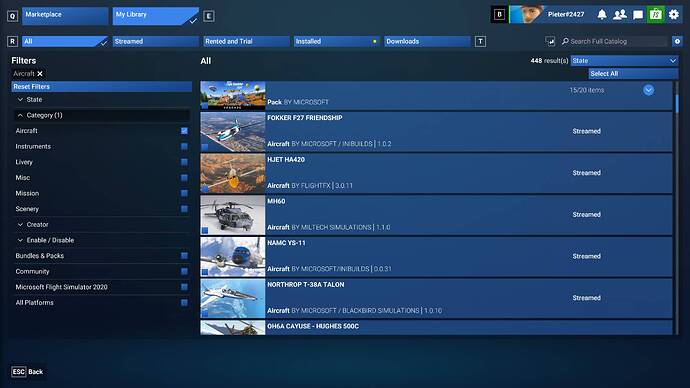Screen dimensions: 690x388
Task: Switch to the My Library tab
Action: pos(155,16)
